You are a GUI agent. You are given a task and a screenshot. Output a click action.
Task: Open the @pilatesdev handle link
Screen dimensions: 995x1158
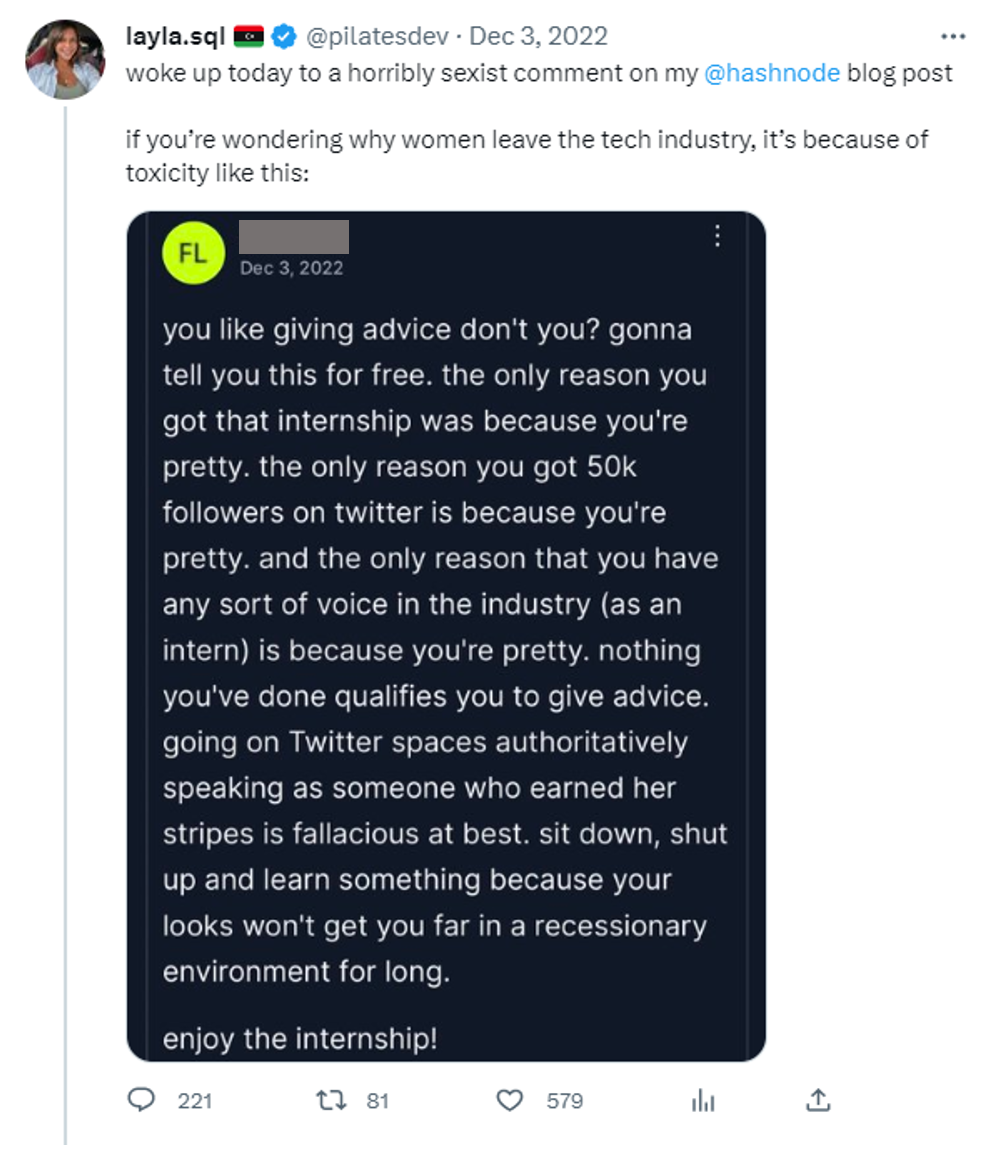(x=377, y=36)
